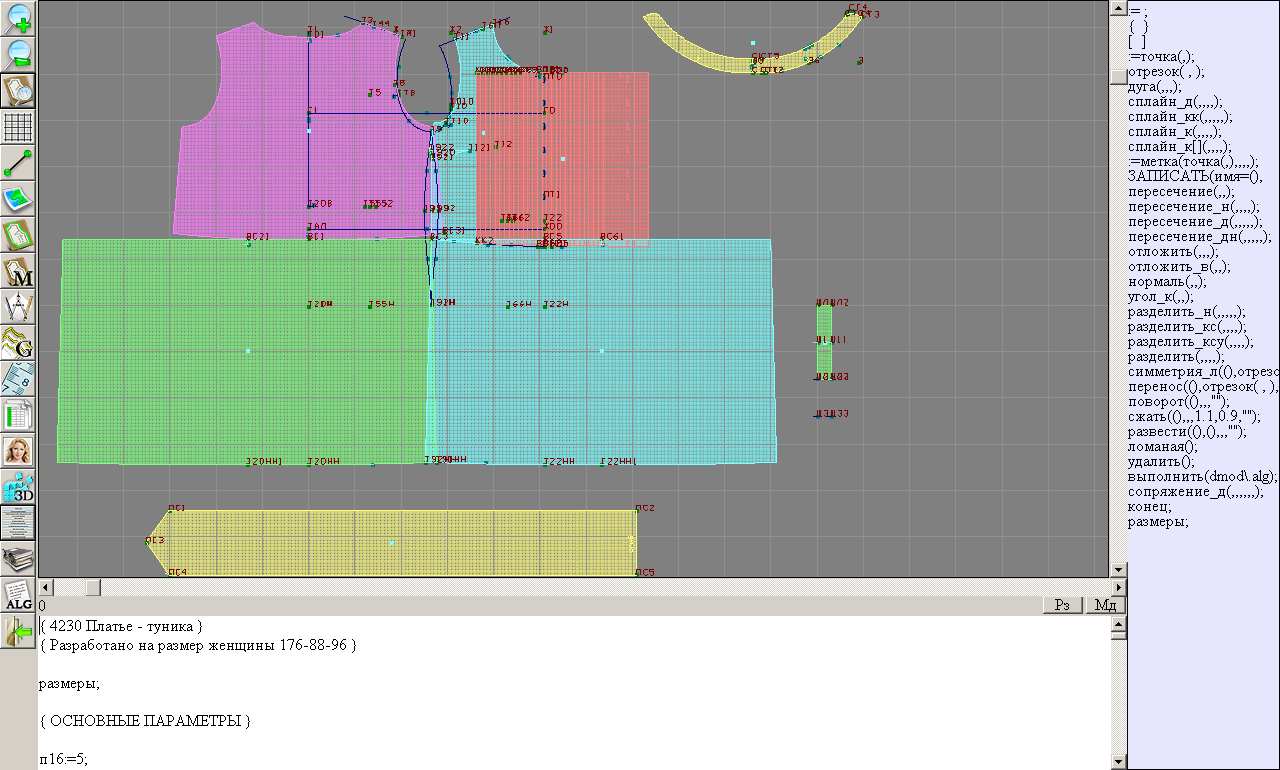1280x770 pixels.
Task: Open the ALG algorithm document icon
Action: pyautogui.click(x=19, y=595)
